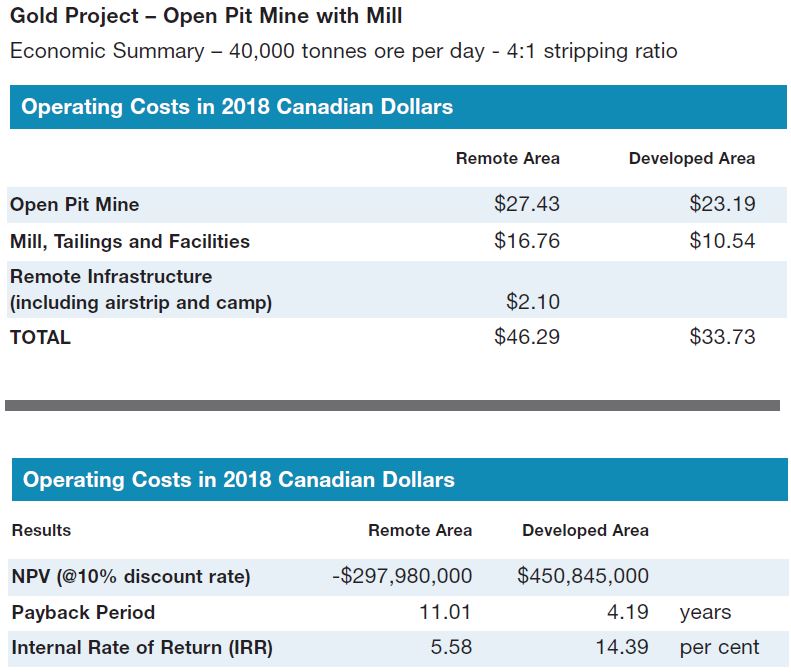Click the $27.43 Open Pit Mine cost
791x672 pixels.
pyautogui.click(x=527, y=205)
